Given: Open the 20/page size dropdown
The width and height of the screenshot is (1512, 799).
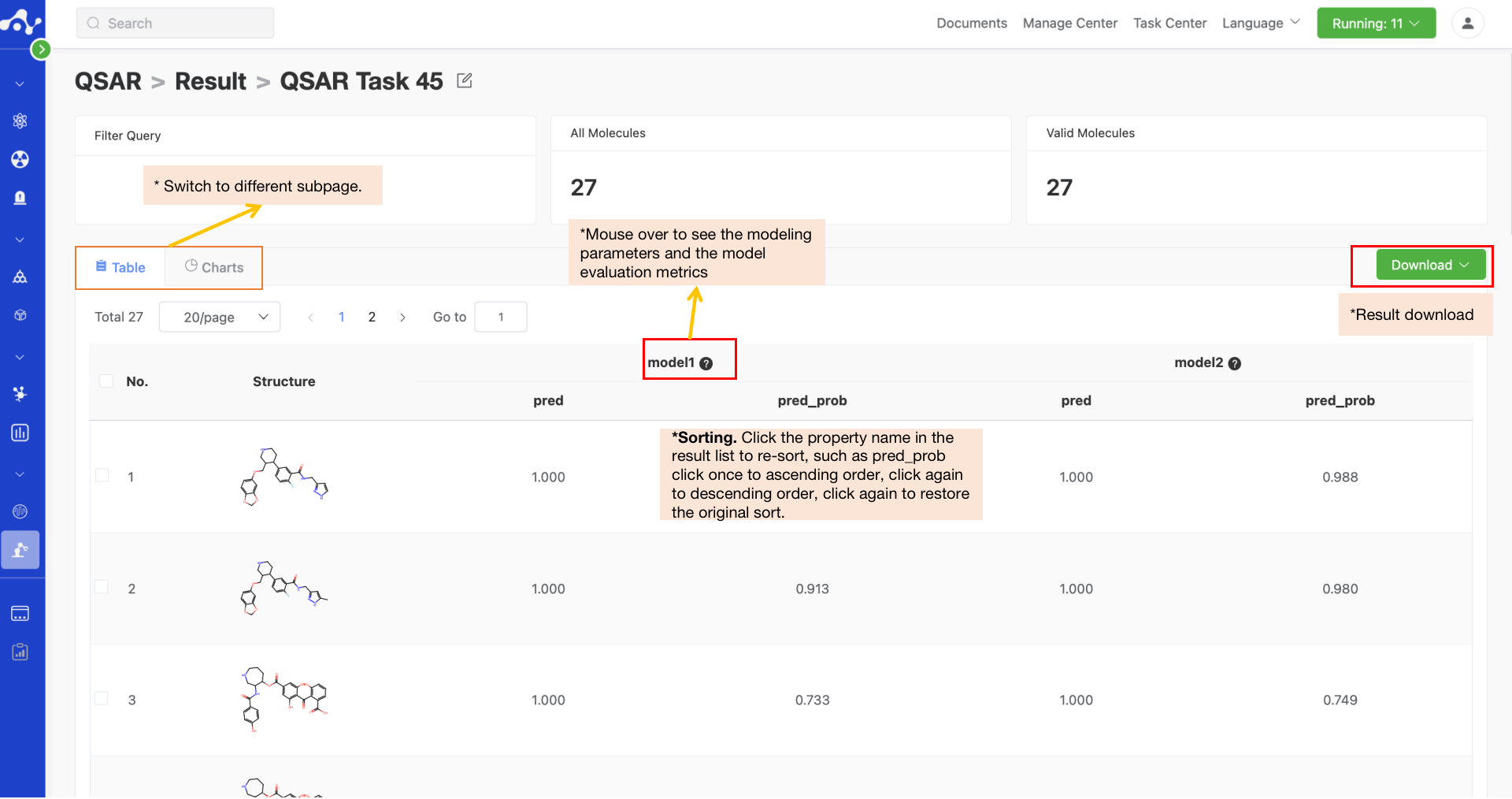Looking at the screenshot, I should 220,317.
